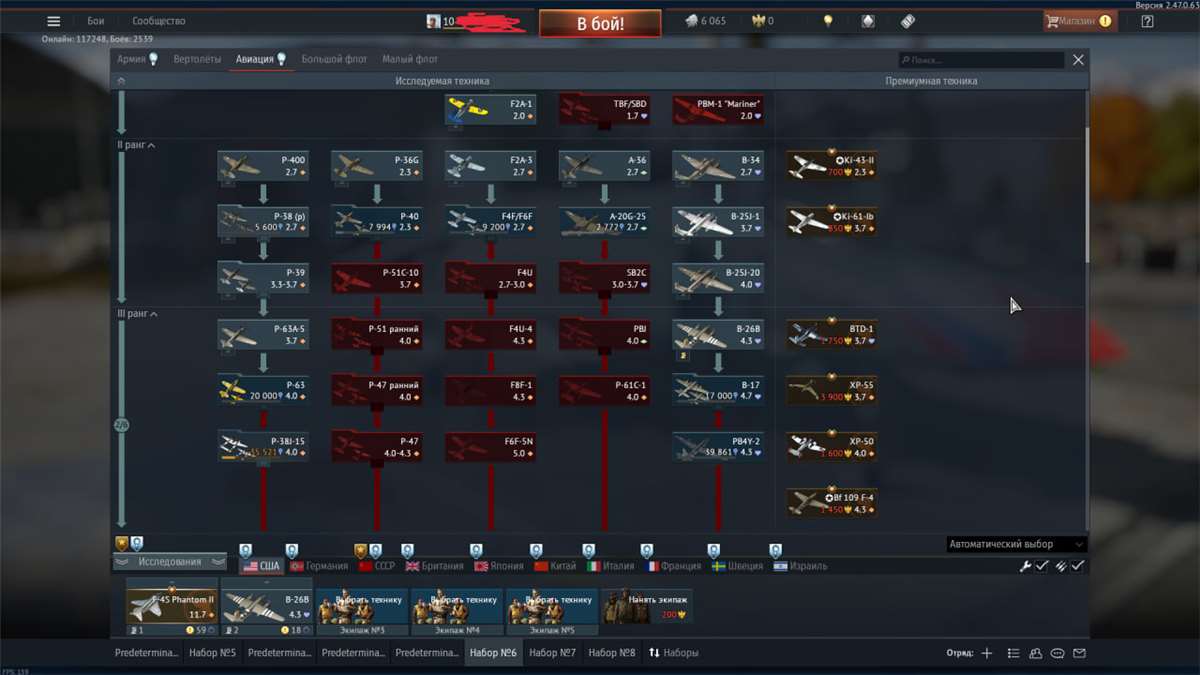This screenshot has width=1200, height=675.
Task: Open the messages envelope icon bottom right
Action: pos(1082,652)
